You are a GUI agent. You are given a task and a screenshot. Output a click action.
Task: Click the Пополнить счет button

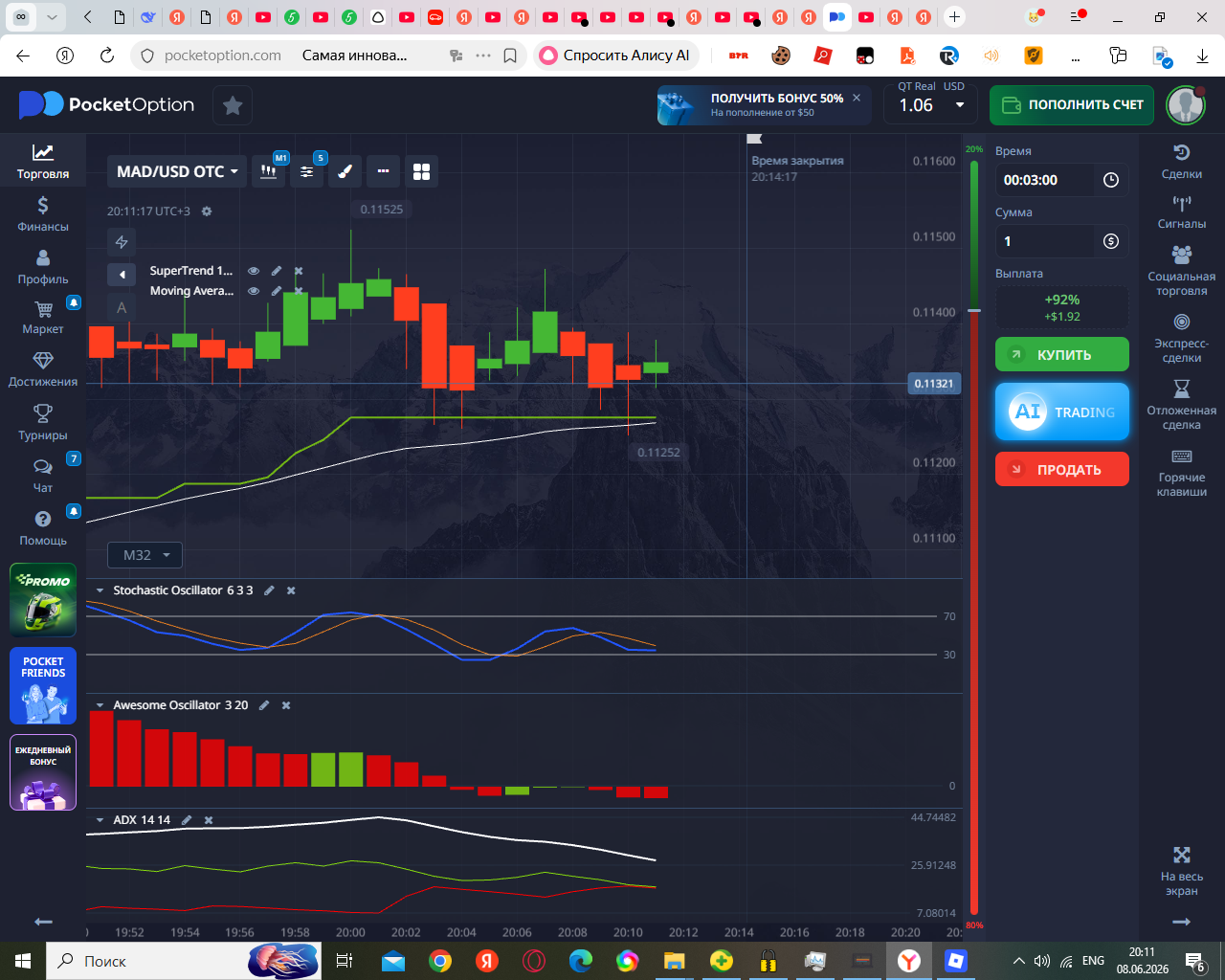coord(1072,105)
